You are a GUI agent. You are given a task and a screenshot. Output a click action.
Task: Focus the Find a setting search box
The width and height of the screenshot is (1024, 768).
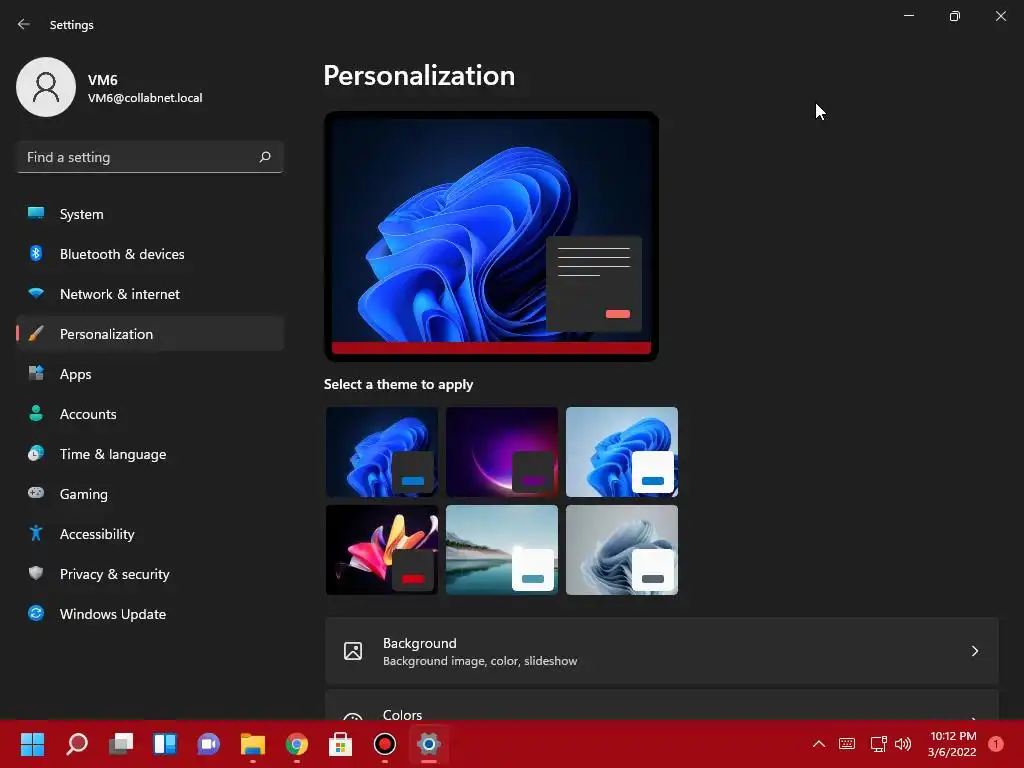pyautogui.click(x=150, y=157)
